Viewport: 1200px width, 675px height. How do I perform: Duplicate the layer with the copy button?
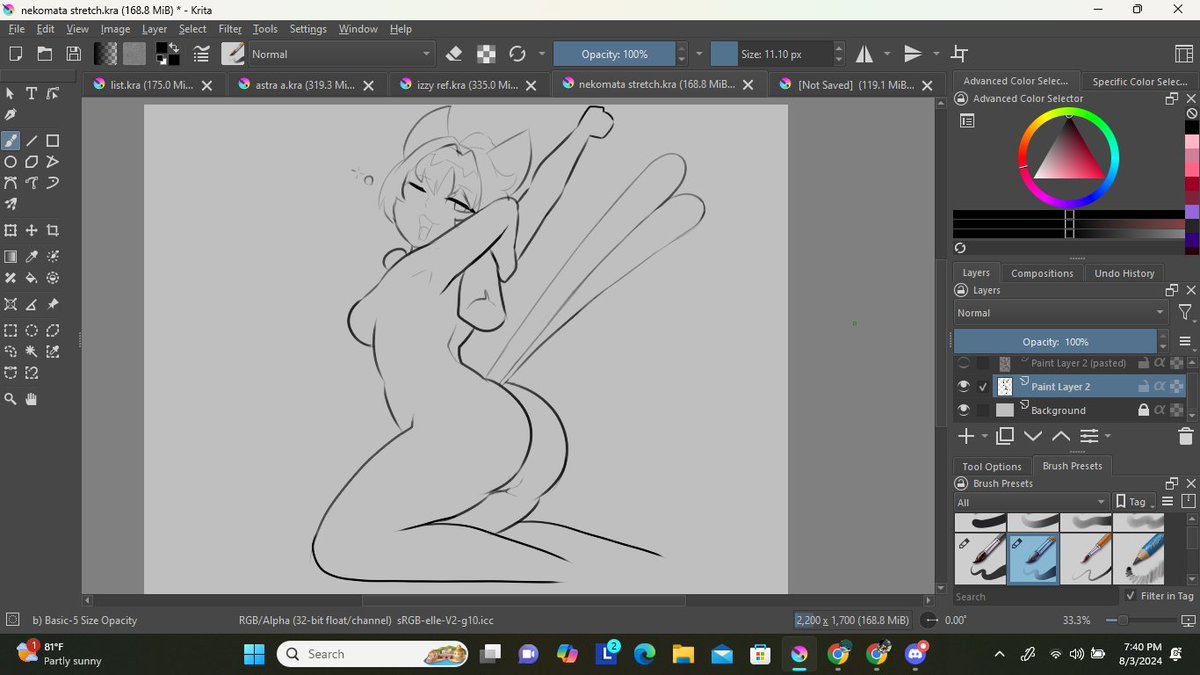point(1005,436)
